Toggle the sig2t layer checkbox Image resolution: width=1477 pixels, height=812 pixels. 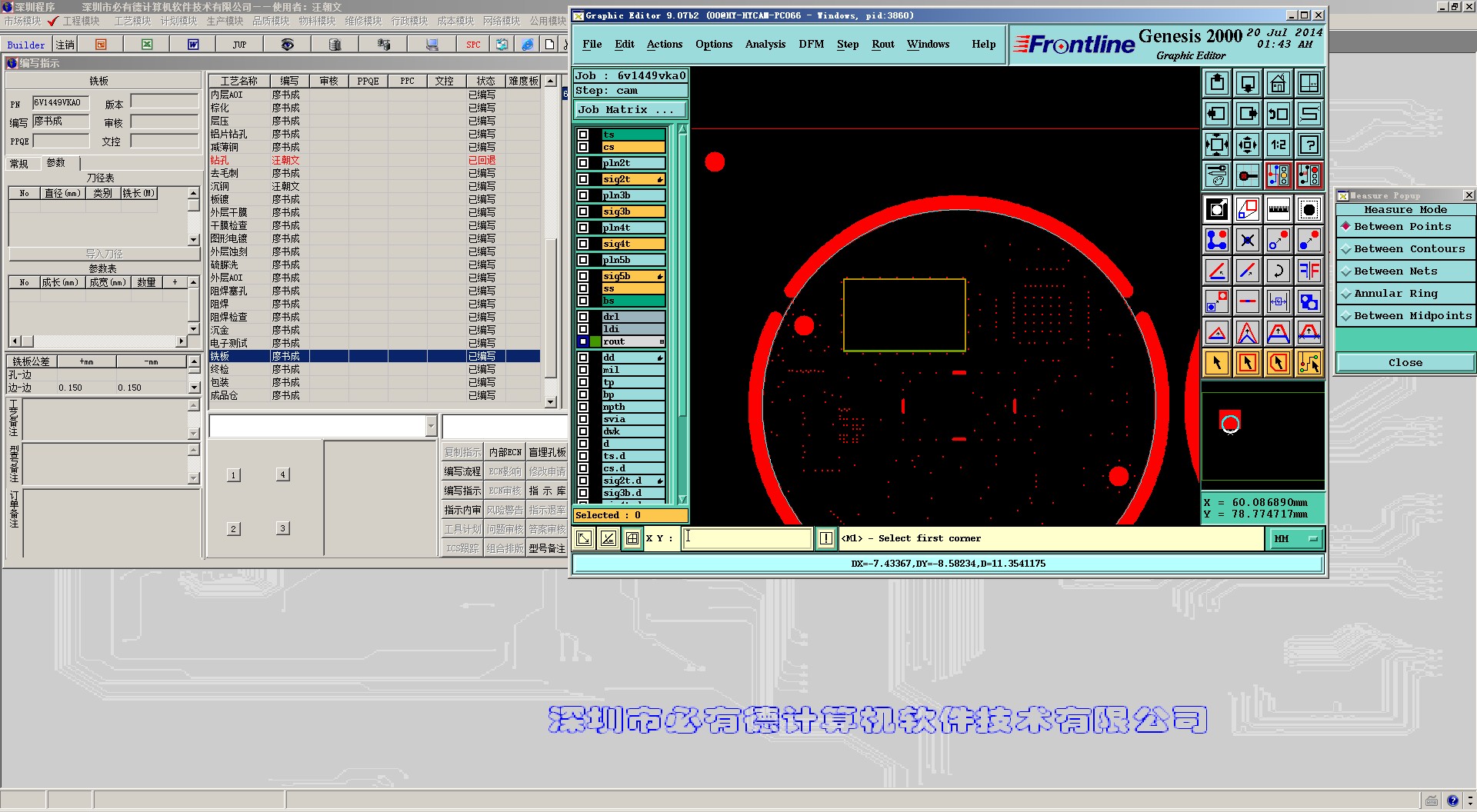(x=583, y=179)
